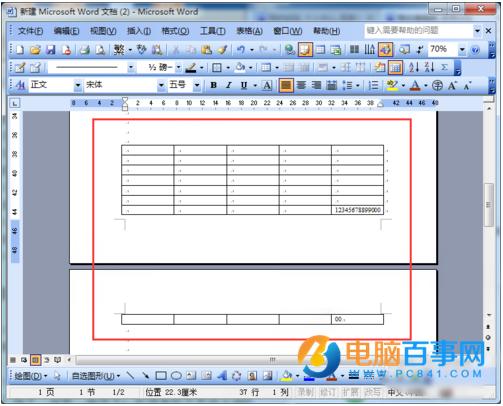503x406 pixels.
Task: Click the help question input box
Action: click(419, 31)
